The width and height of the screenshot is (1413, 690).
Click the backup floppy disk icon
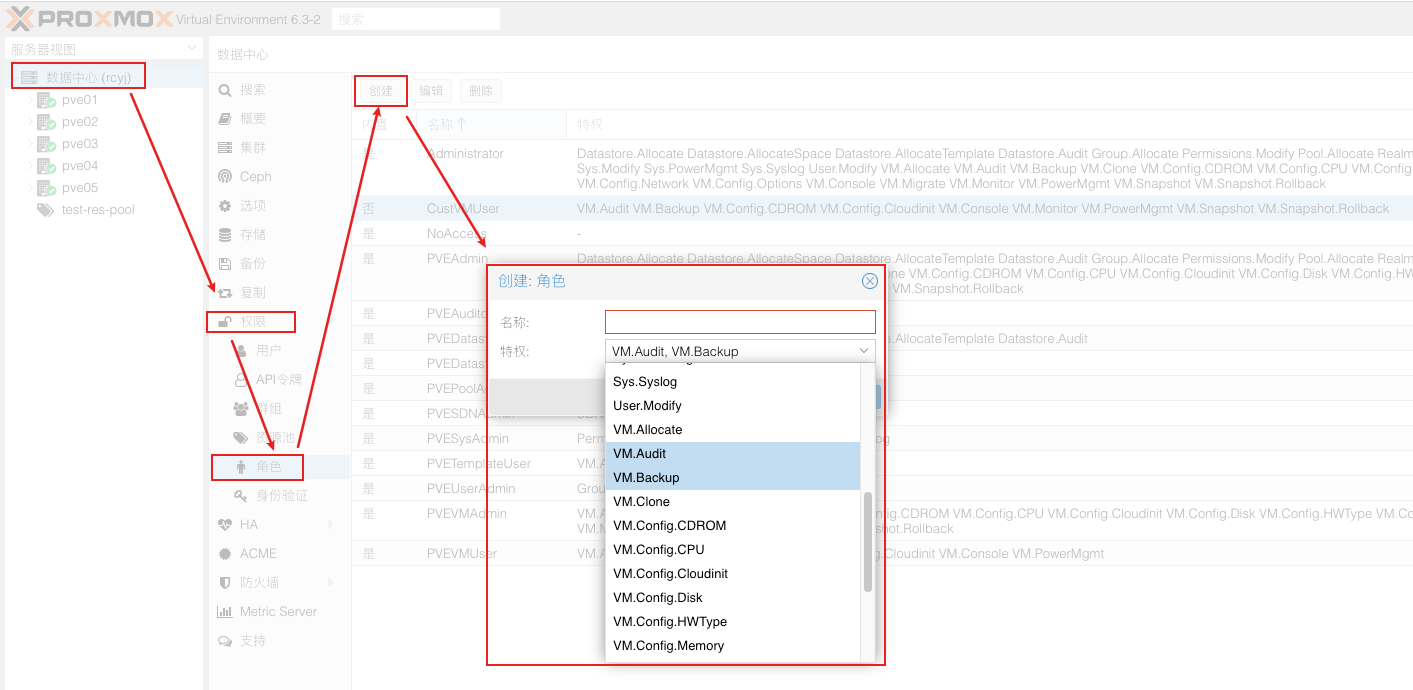pyautogui.click(x=225, y=264)
